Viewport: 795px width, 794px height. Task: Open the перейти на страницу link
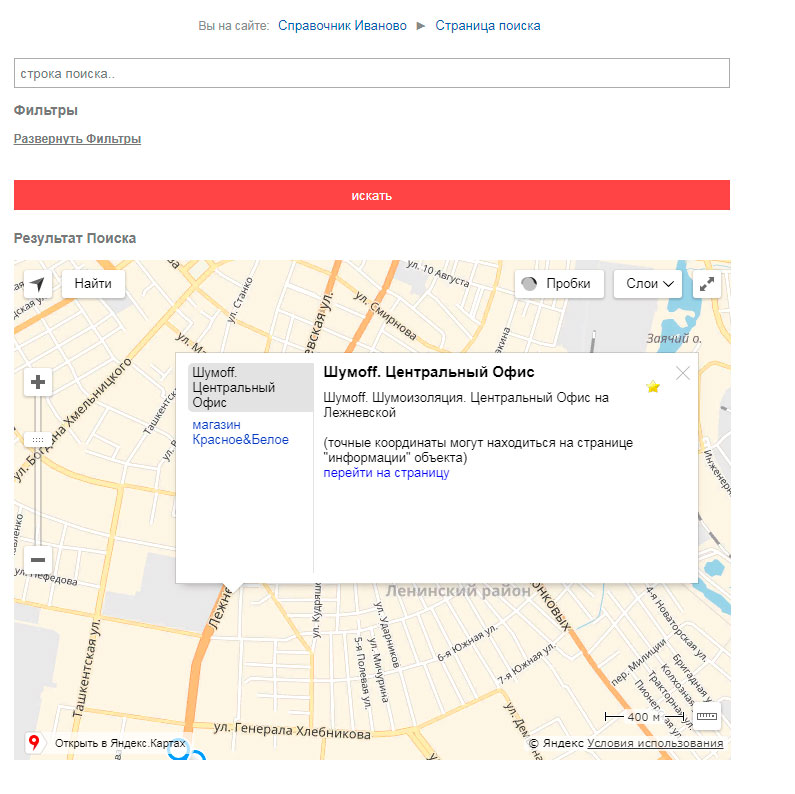[386, 473]
